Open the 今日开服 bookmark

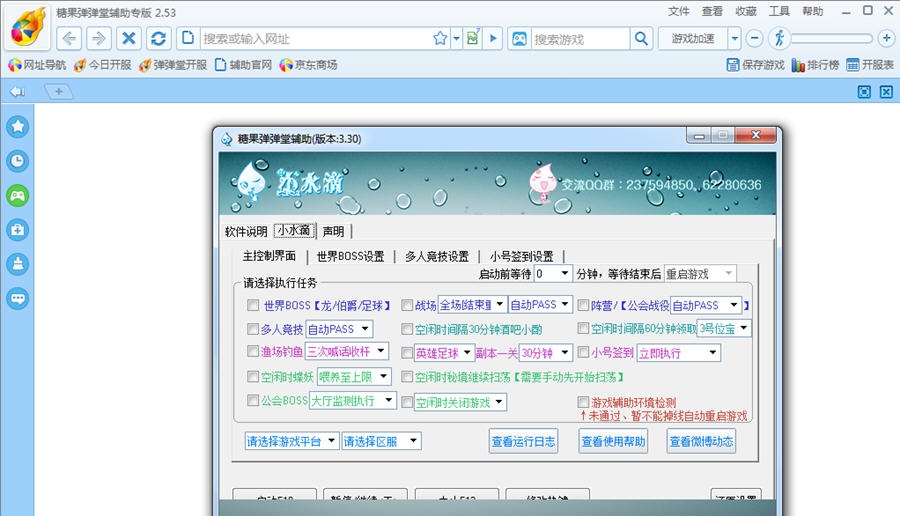click(x=103, y=65)
